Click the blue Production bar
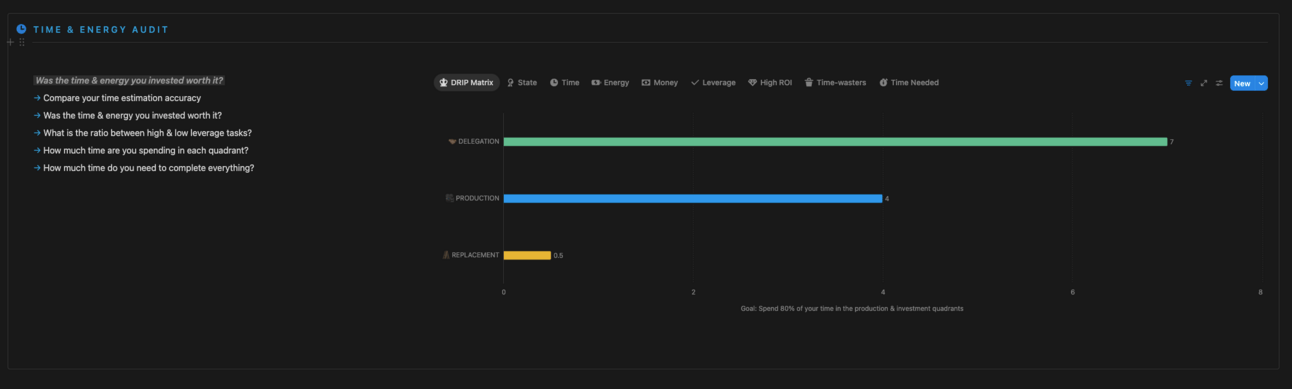The height and width of the screenshot is (389, 1292). tap(693, 198)
